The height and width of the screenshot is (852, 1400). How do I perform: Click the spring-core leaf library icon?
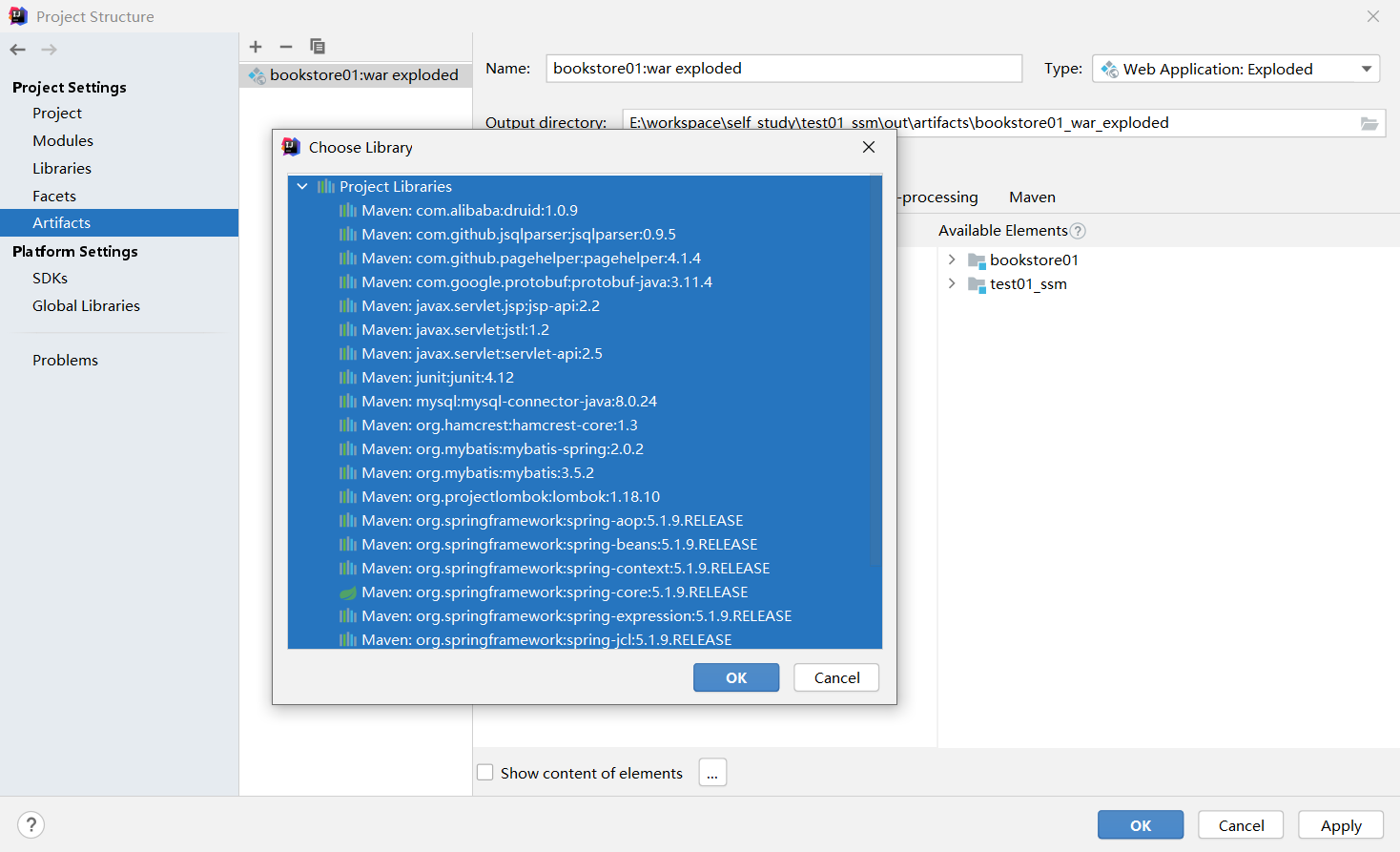[x=348, y=592]
